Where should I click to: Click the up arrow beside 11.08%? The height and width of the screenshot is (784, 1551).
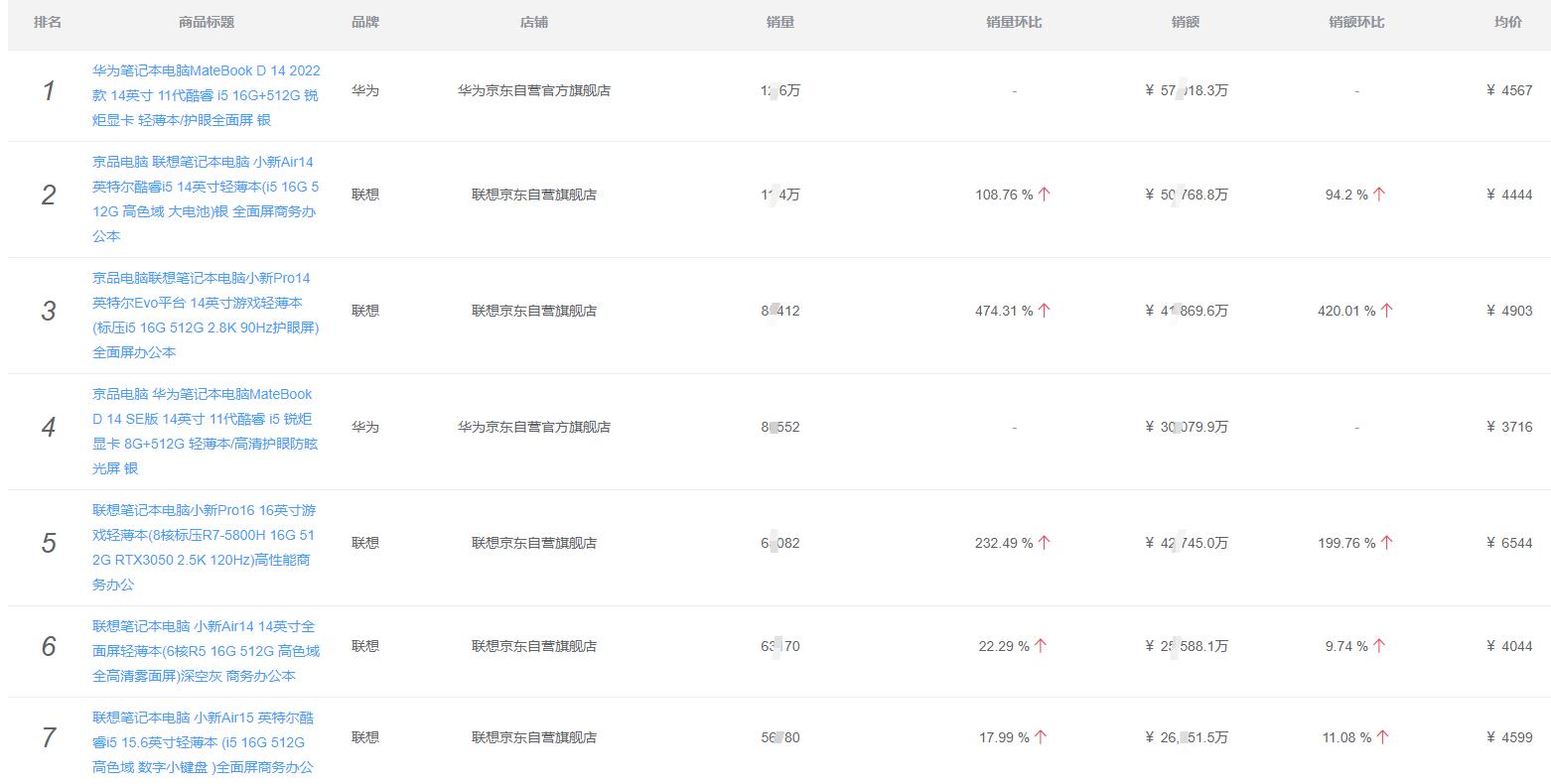click(1382, 736)
